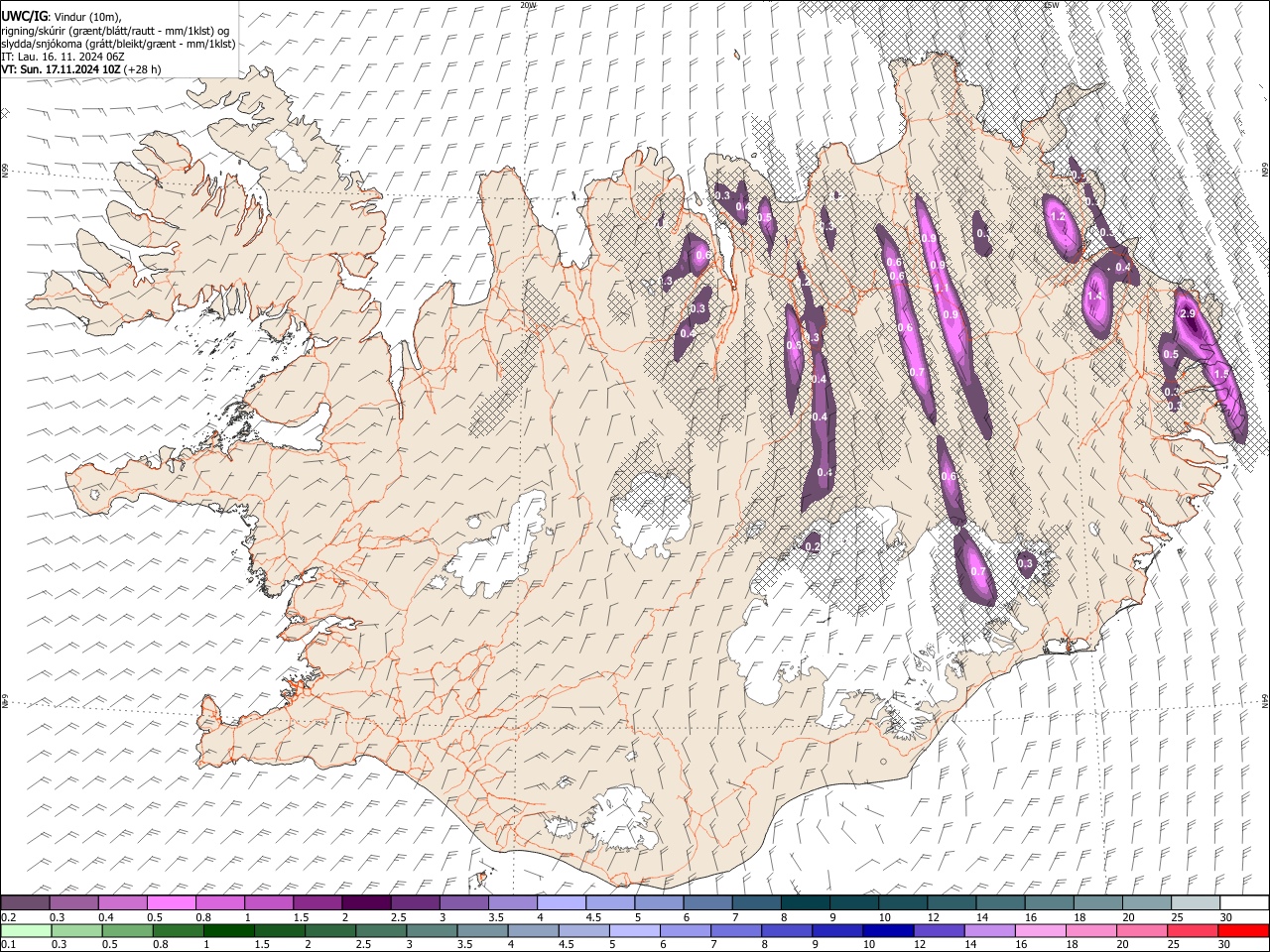Click the 1.4 snowfall value on the map
The height and width of the screenshot is (952, 1270).
pos(1095,297)
